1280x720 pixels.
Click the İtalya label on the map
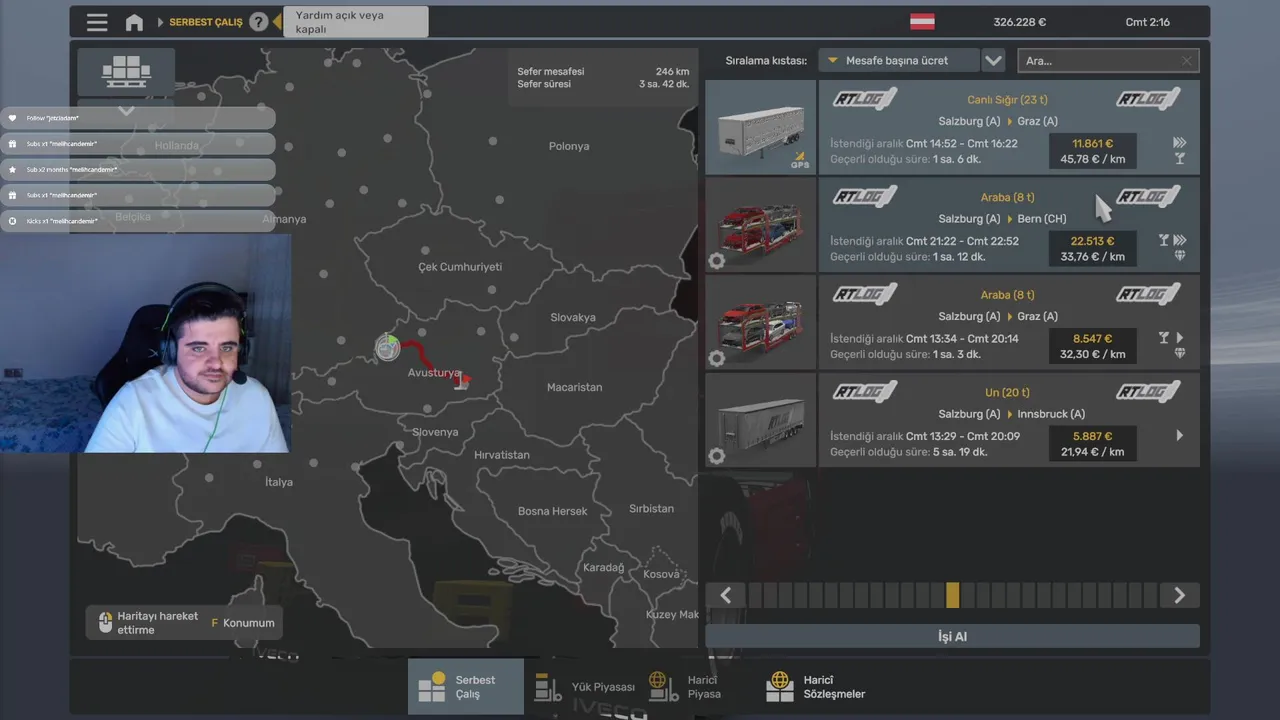279,482
